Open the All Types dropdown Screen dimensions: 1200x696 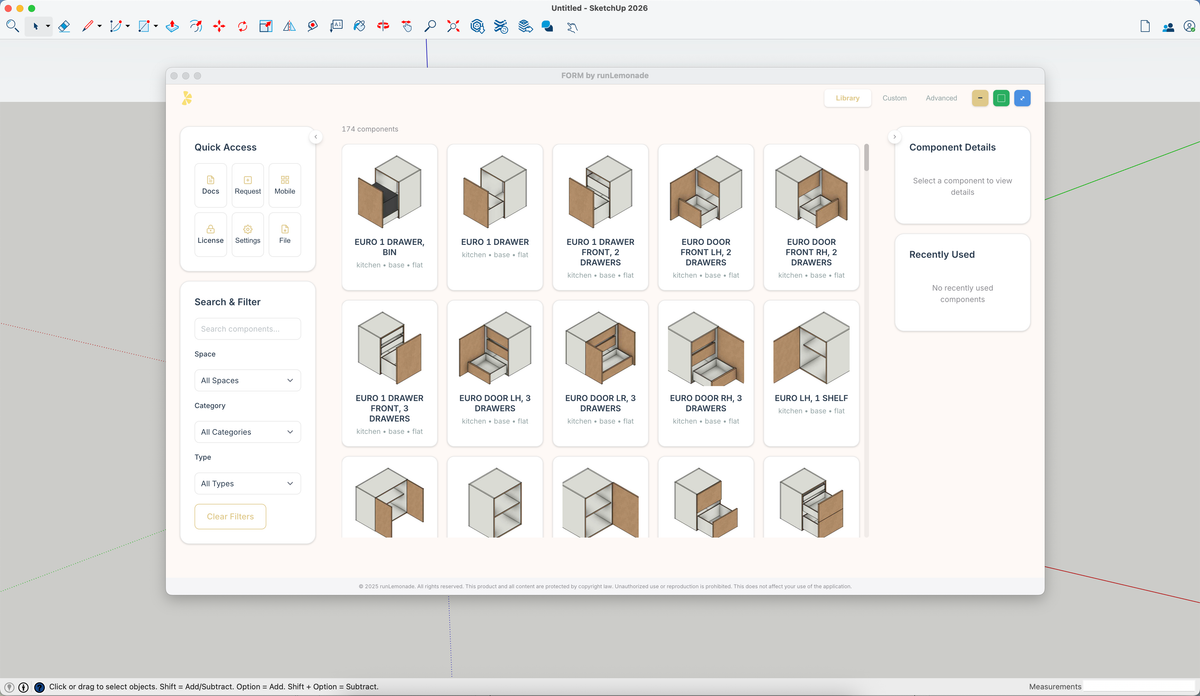point(247,484)
